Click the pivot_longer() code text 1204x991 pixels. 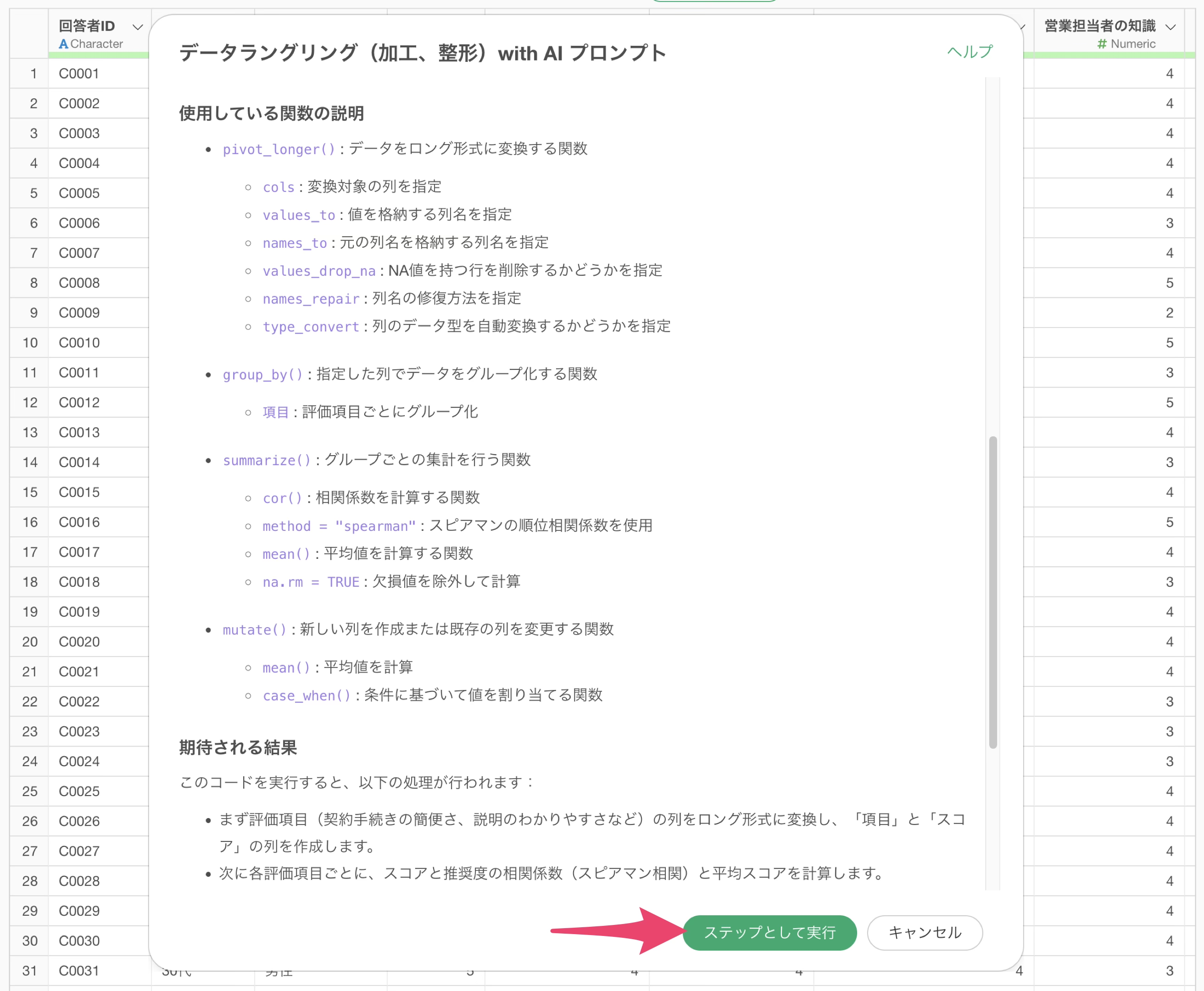[279, 149]
